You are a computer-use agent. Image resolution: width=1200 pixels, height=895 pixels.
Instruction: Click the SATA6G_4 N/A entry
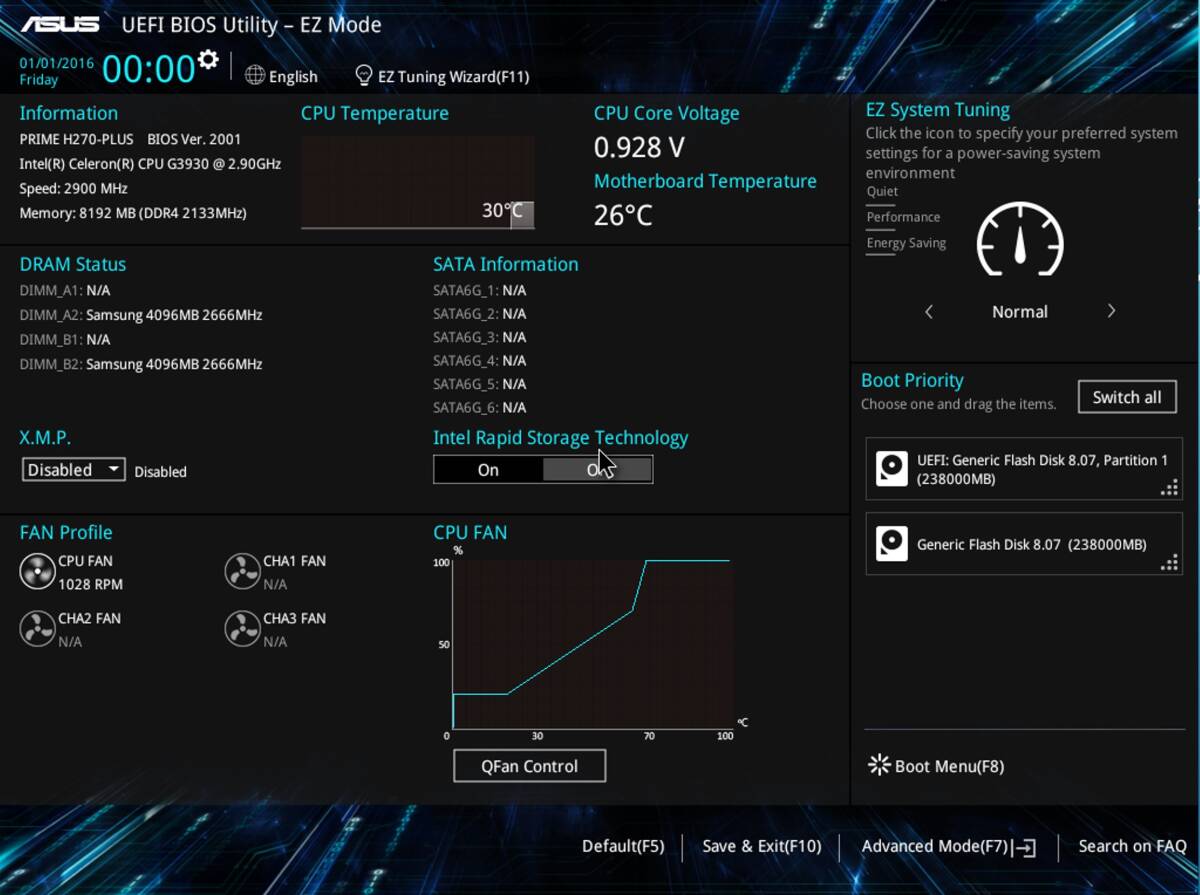(x=480, y=360)
